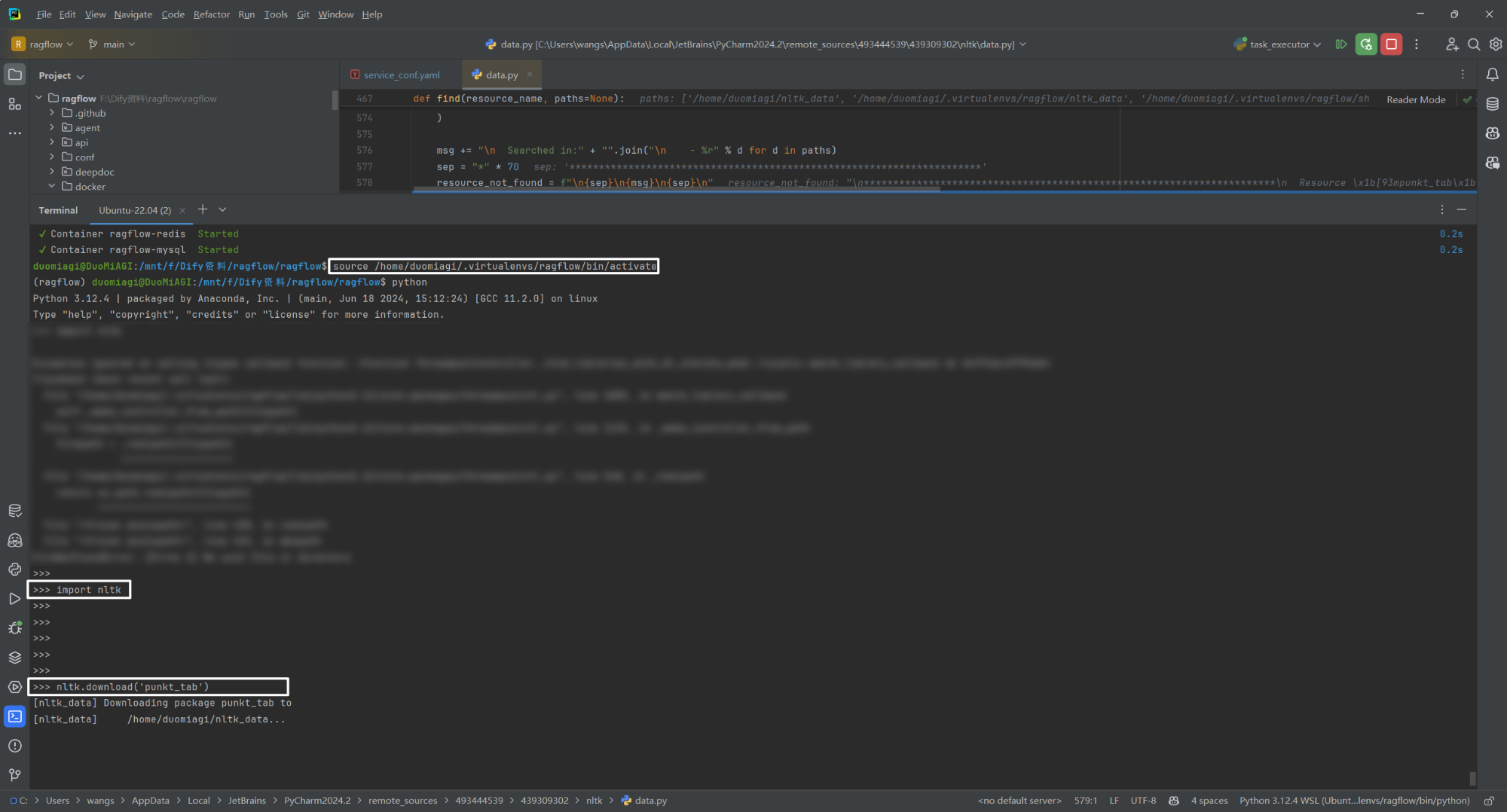Open IDE settings gear

coord(1496,44)
